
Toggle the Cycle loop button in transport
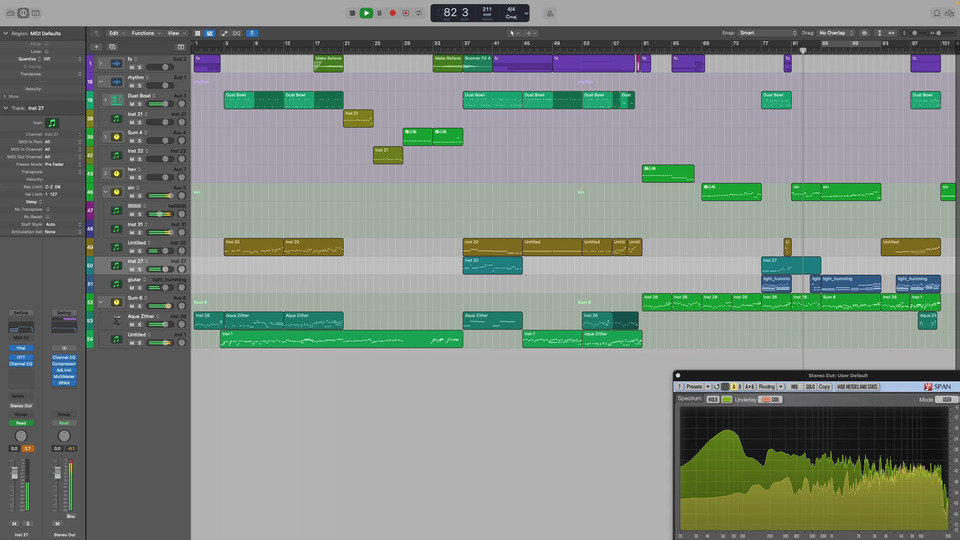[x=419, y=13]
